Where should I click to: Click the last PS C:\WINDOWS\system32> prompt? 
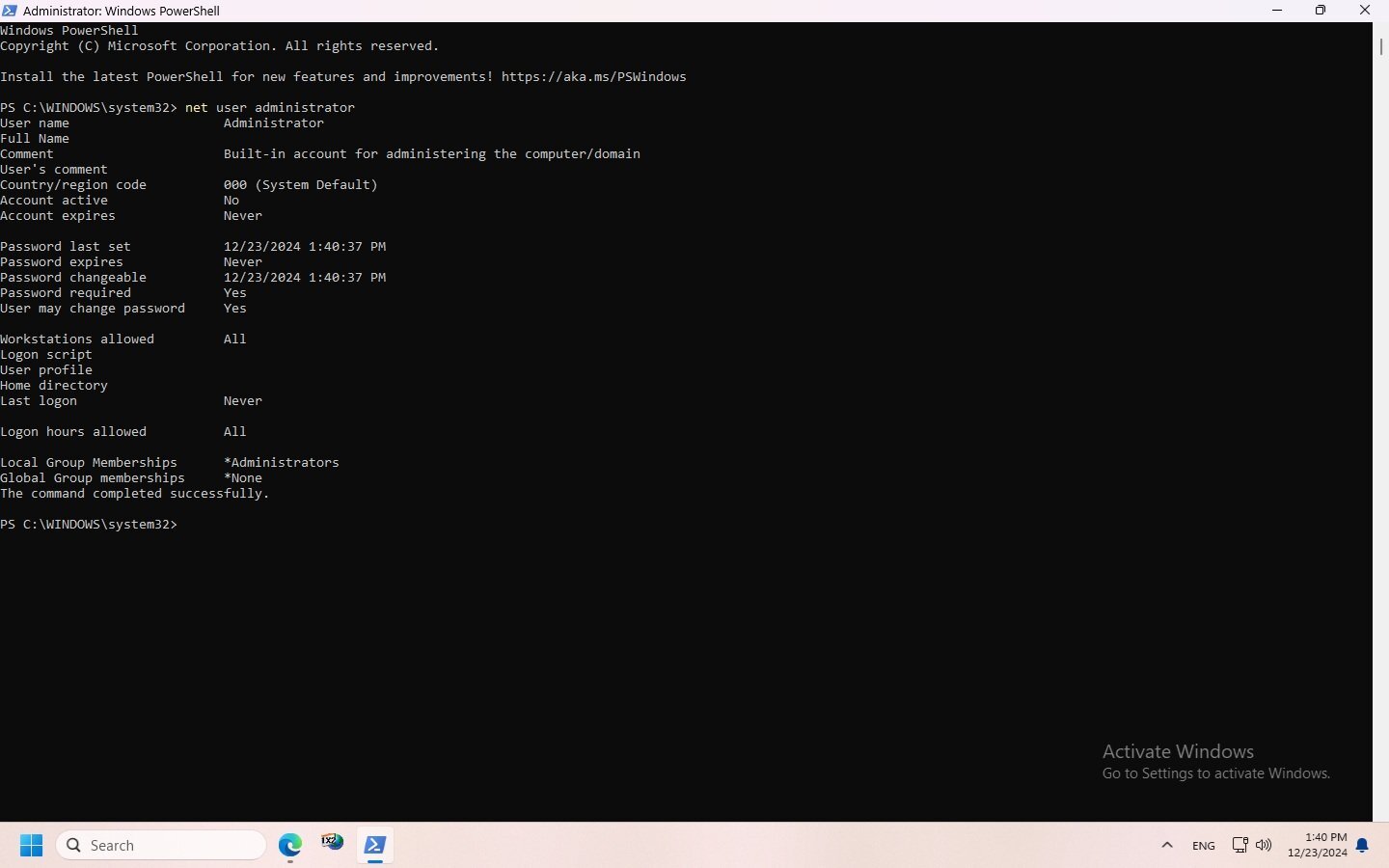[89, 525]
